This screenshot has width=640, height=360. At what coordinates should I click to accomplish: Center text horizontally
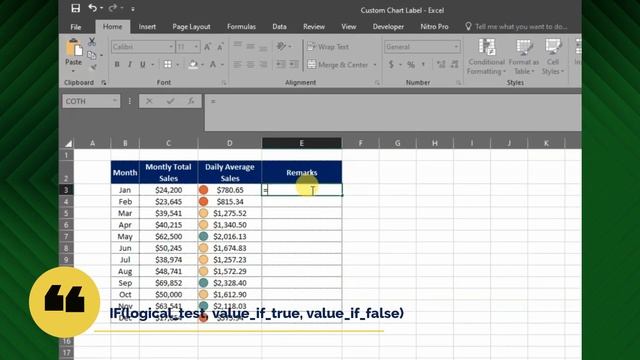[x=250, y=64]
